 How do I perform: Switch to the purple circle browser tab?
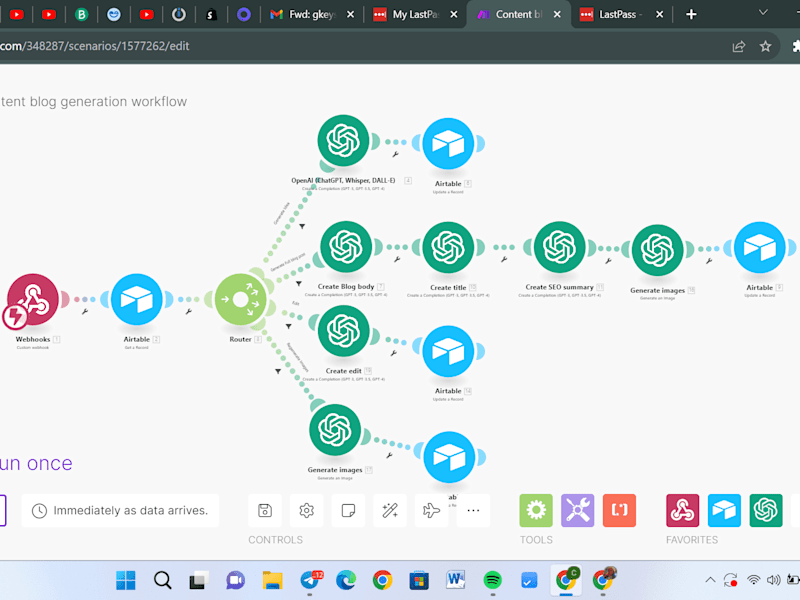point(244,14)
